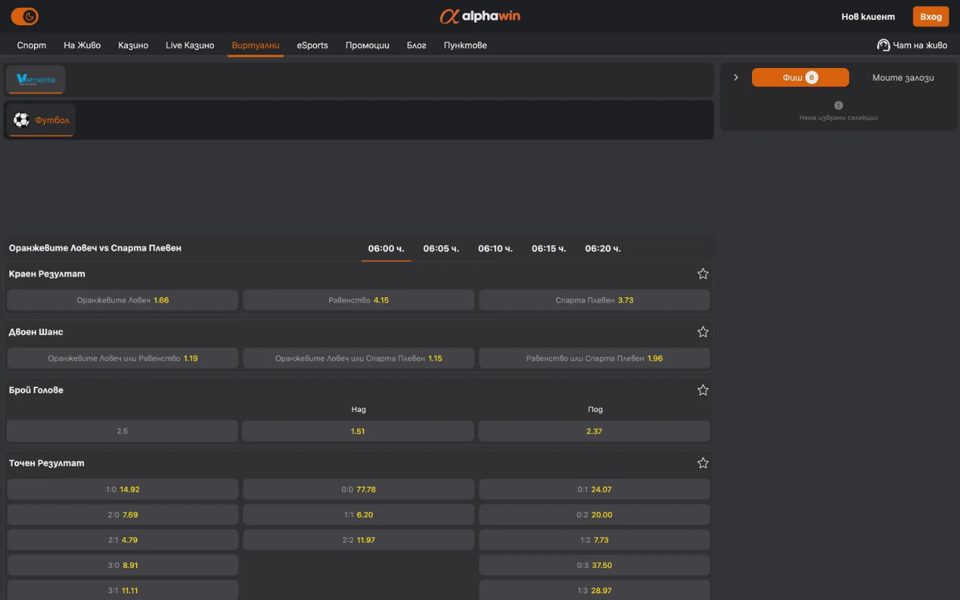
Task: Favorite the Точен Резултат market star
Action: point(703,463)
